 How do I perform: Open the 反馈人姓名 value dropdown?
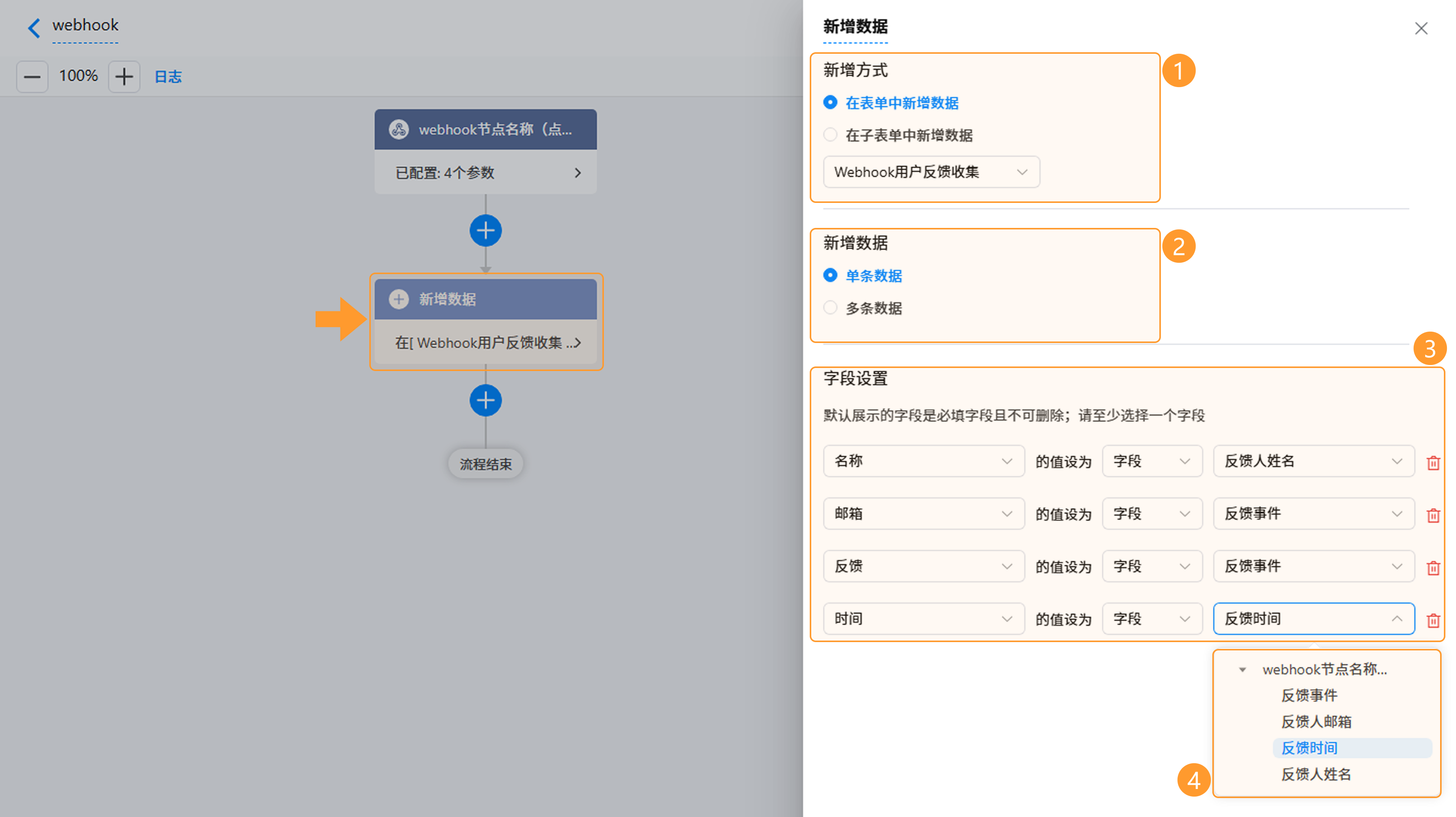pos(1314,462)
